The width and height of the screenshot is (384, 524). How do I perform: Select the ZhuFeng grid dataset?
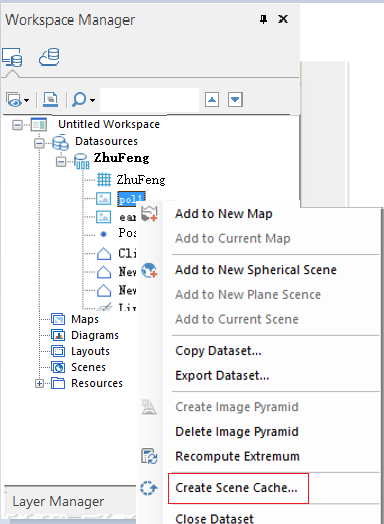pyautogui.click(x=141, y=180)
